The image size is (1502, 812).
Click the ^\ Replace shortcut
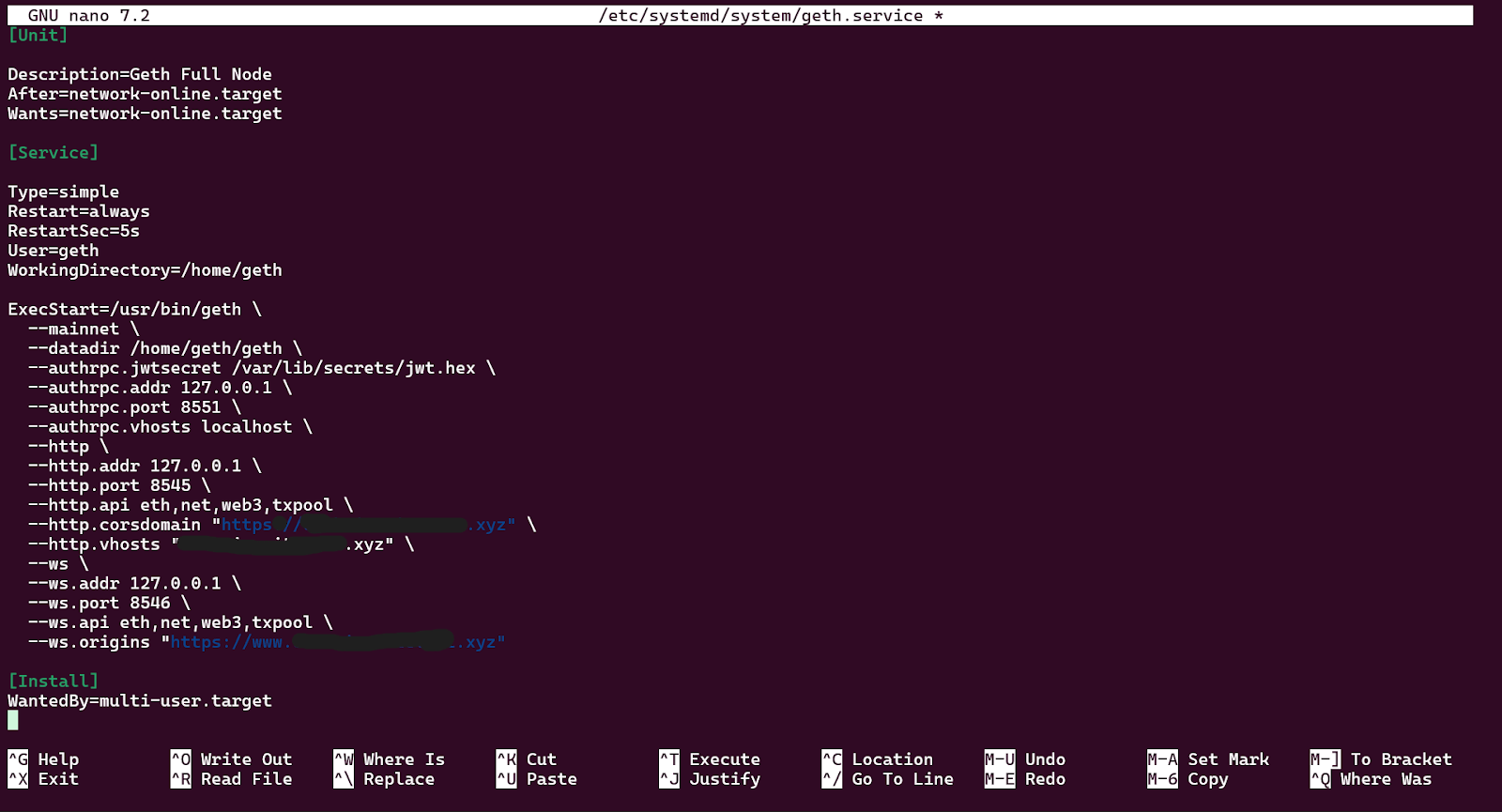pos(384,779)
